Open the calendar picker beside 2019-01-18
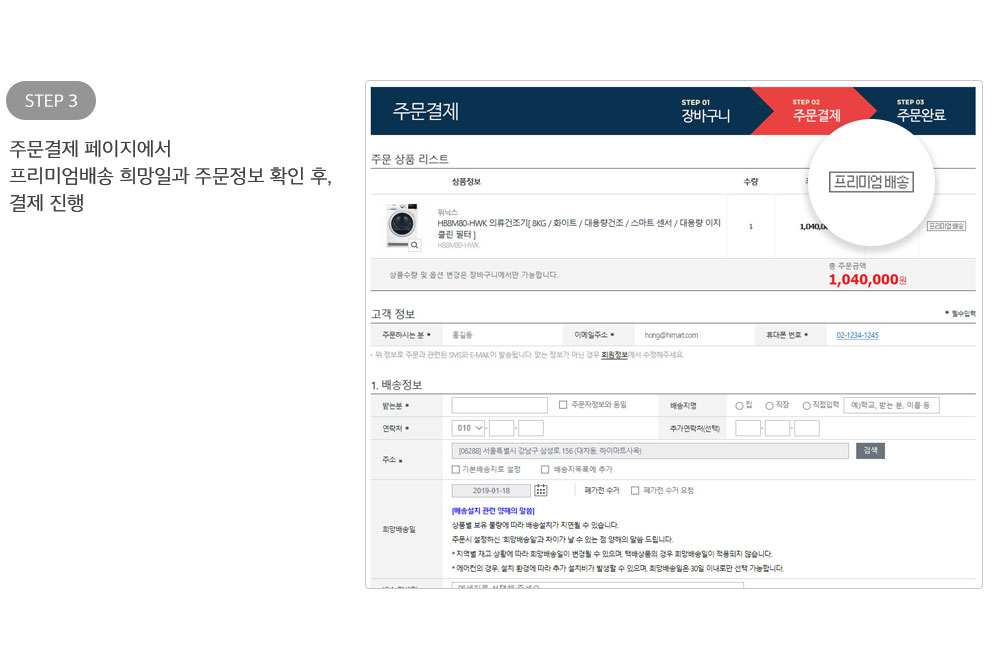The height and width of the screenshot is (668, 1008). 541,491
